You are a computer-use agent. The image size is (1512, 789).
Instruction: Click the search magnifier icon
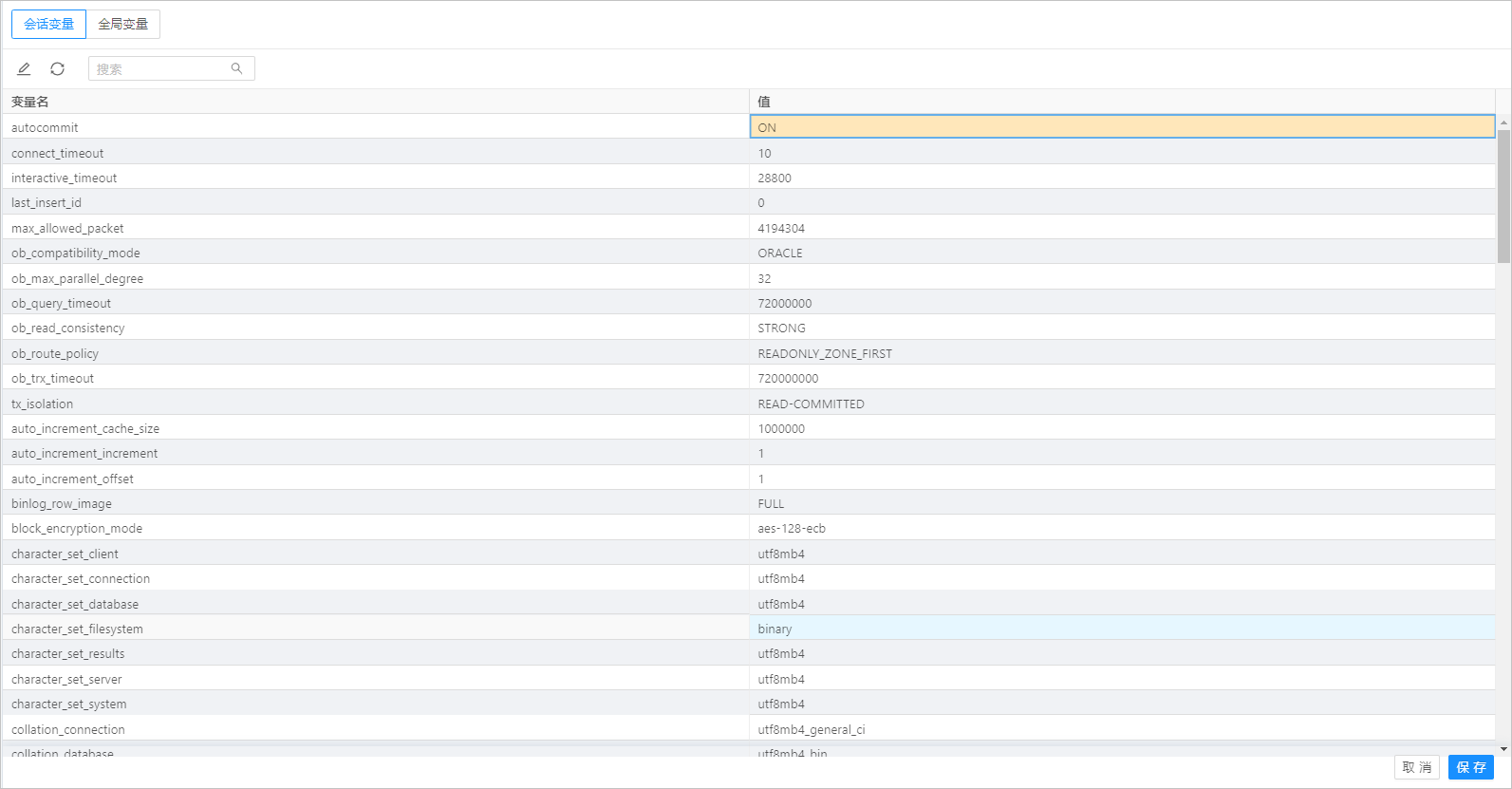point(236,68)
